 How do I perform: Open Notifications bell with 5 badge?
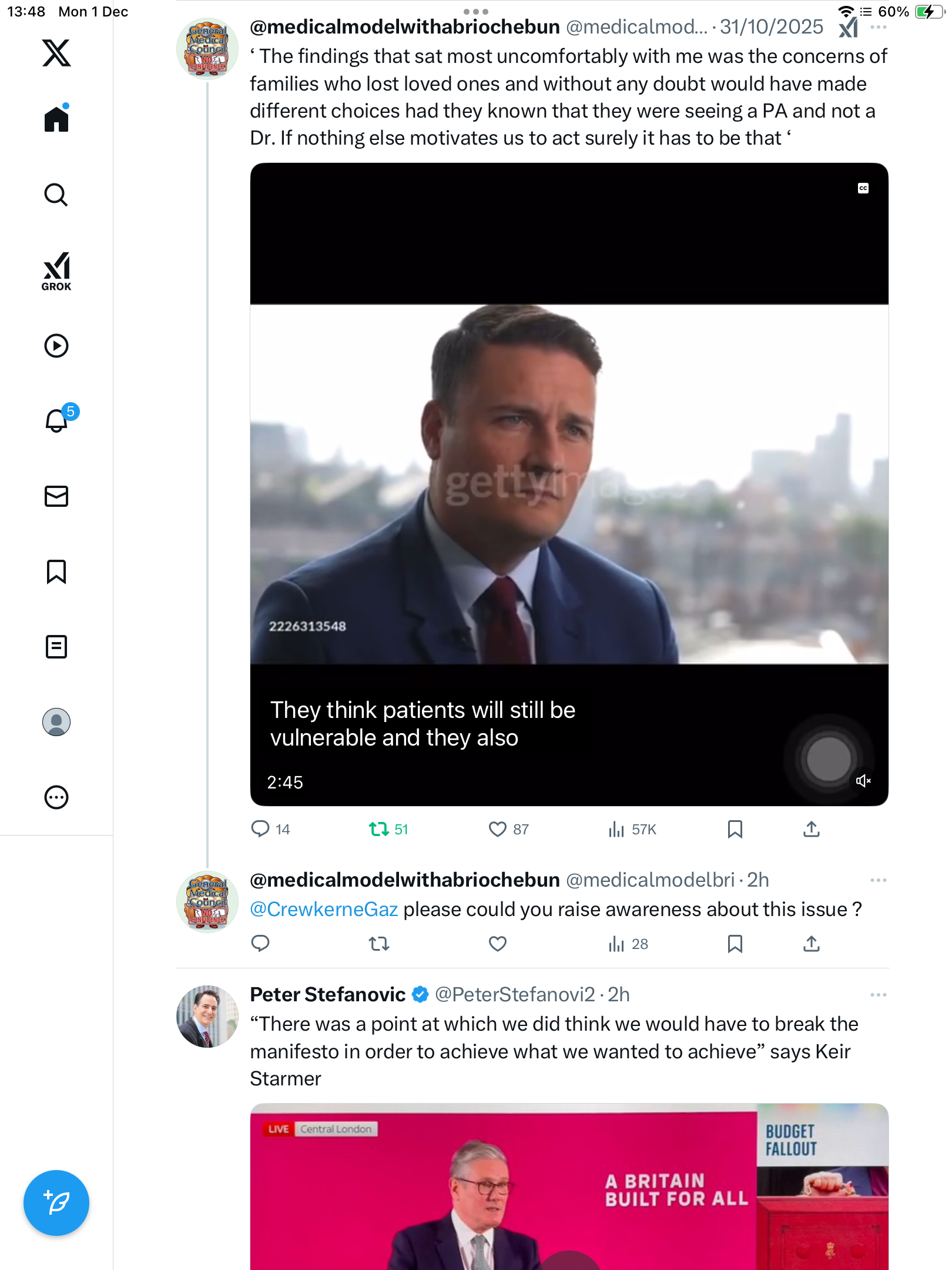(58, 420)
